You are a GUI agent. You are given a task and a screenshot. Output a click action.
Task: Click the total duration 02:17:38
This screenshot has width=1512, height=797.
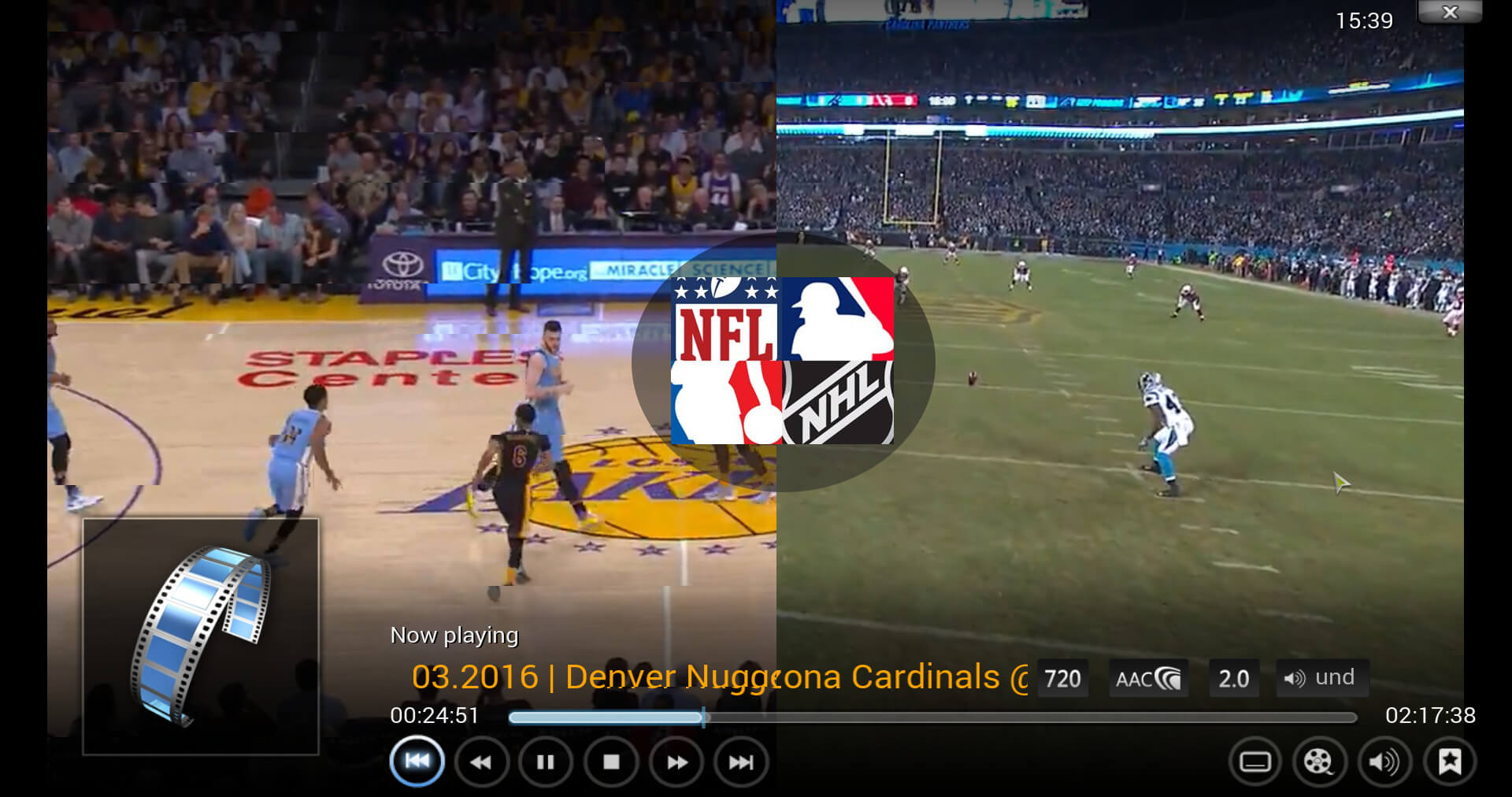point(1430,715)
